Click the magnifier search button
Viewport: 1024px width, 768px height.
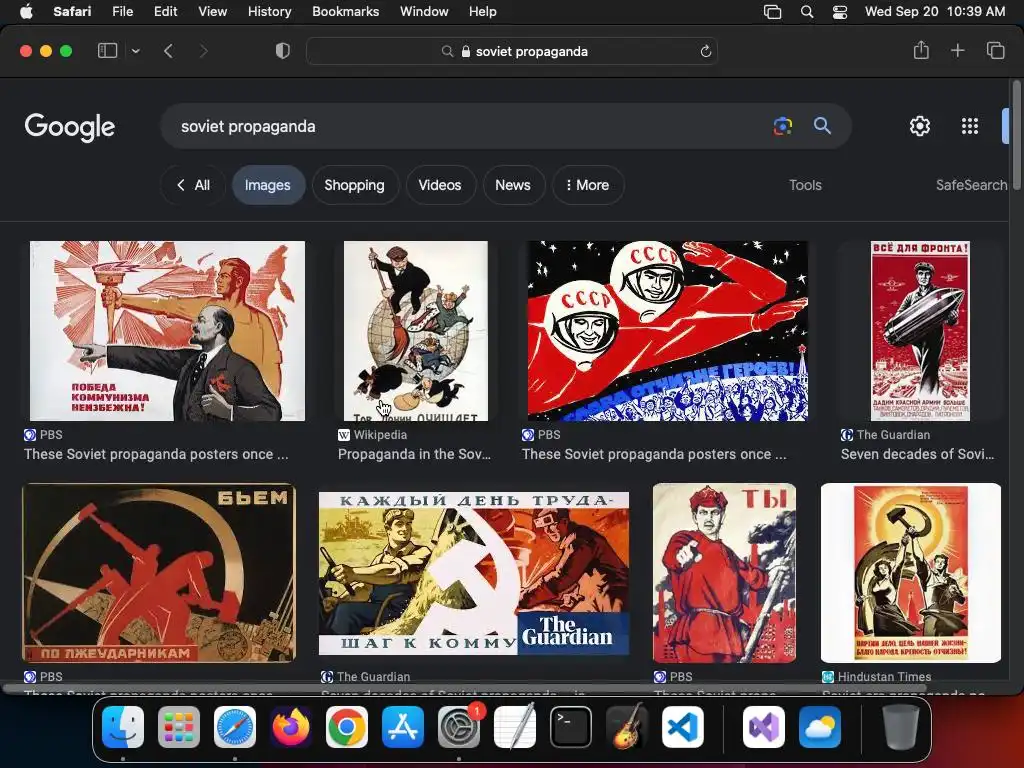(x=822, y=126)
